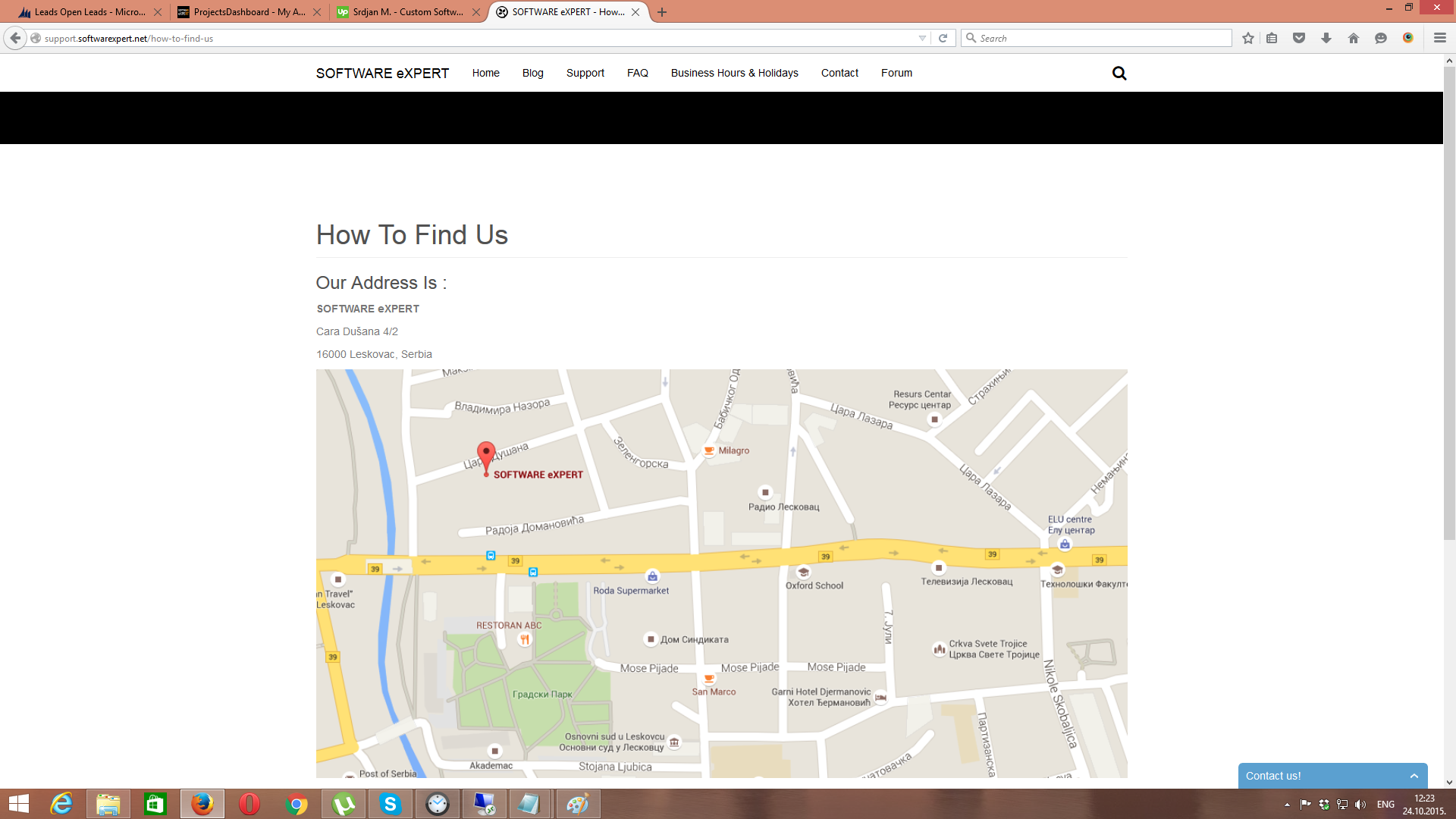
Task: Click the page vertical scrollbar thumb
Action: (x=1449, y=303)
